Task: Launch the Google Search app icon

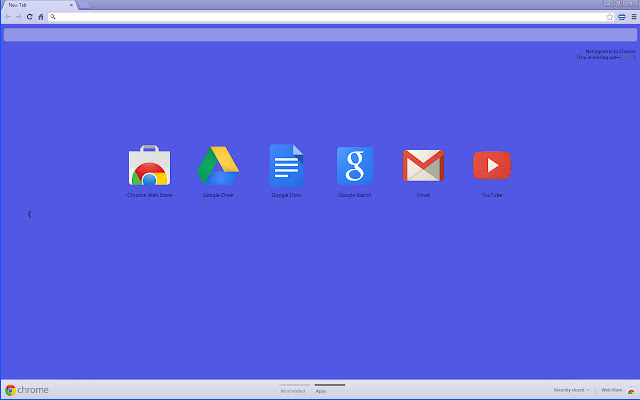Action: (355, 165)
